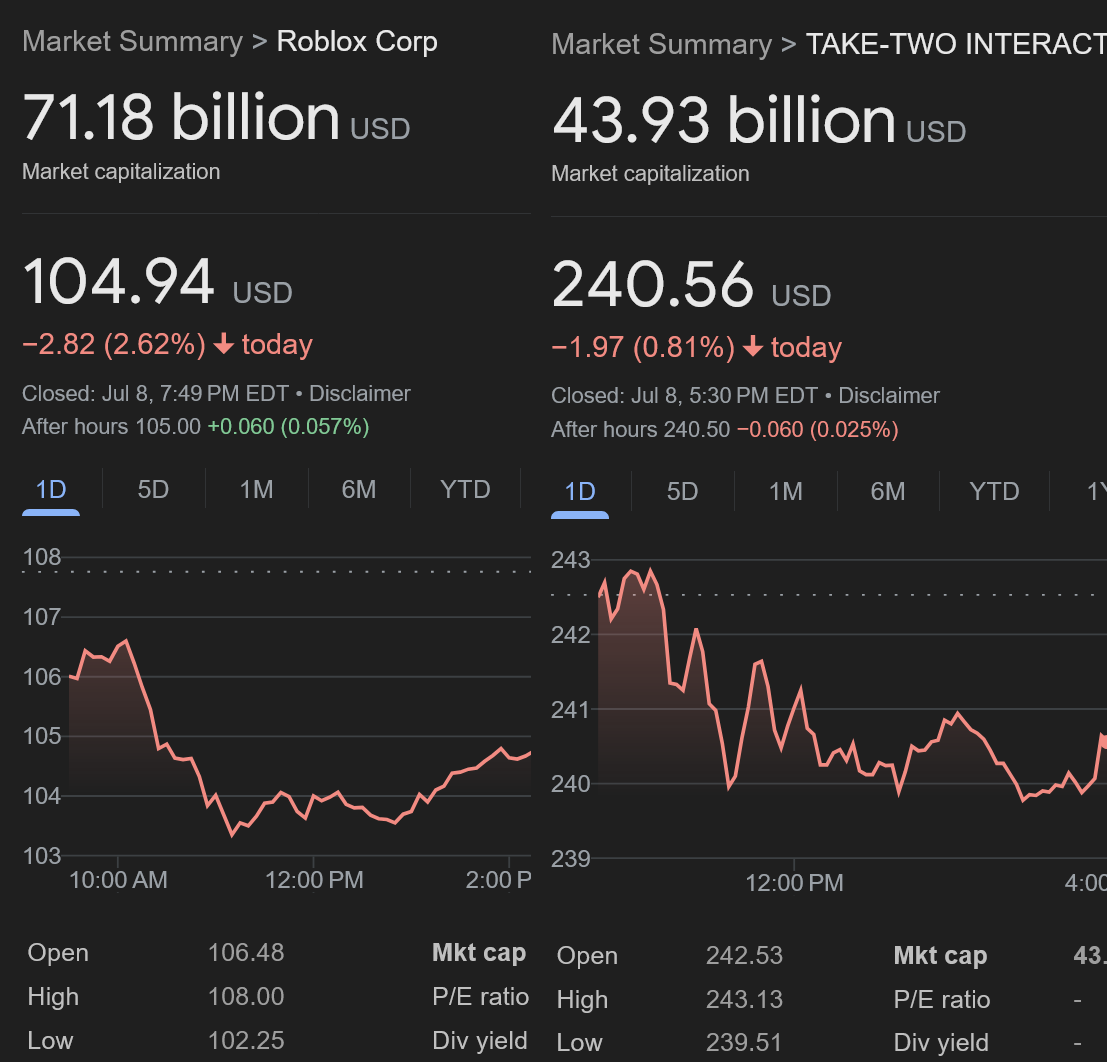Viewport: 1107px width, 1062px height.
Task: Click Roblox Open value 106.48
Action: coord(246,953)
